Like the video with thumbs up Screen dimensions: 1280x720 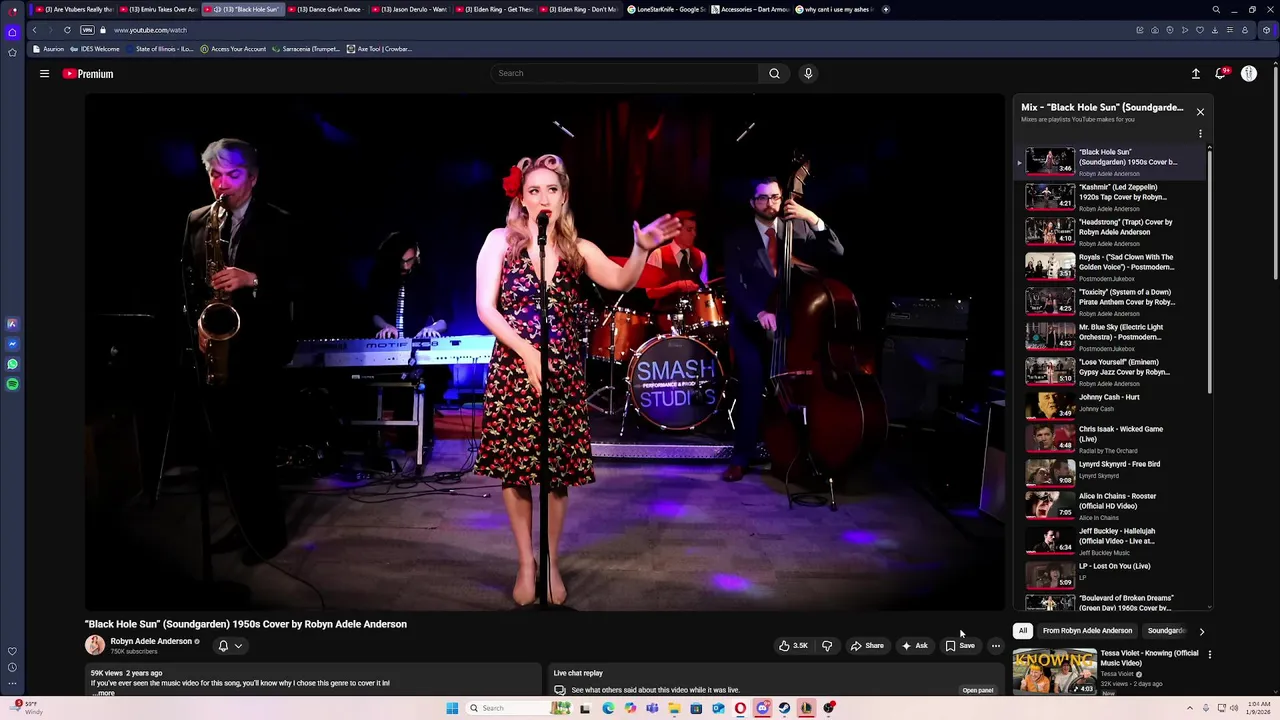[x=794, y=646]
